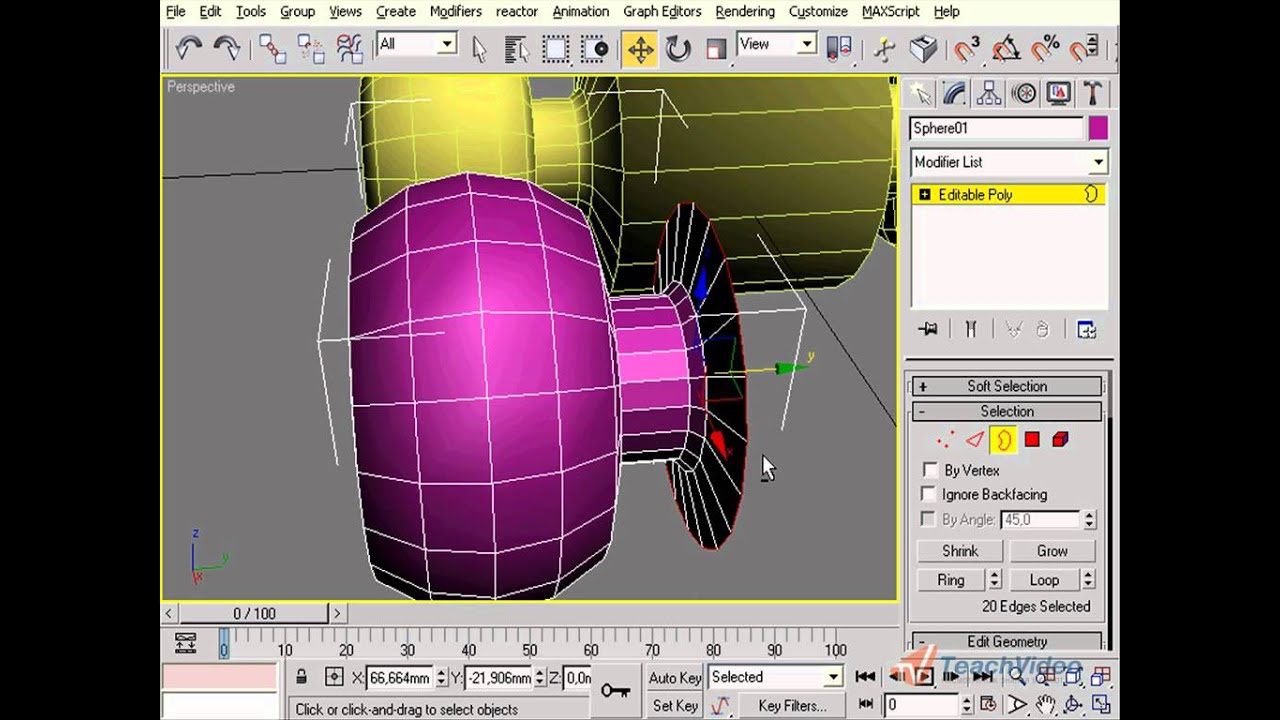Image resolution: width=1280 pixels, height=720 pixels.
Task: Activate the Select and Link tool
Action: 272,47
